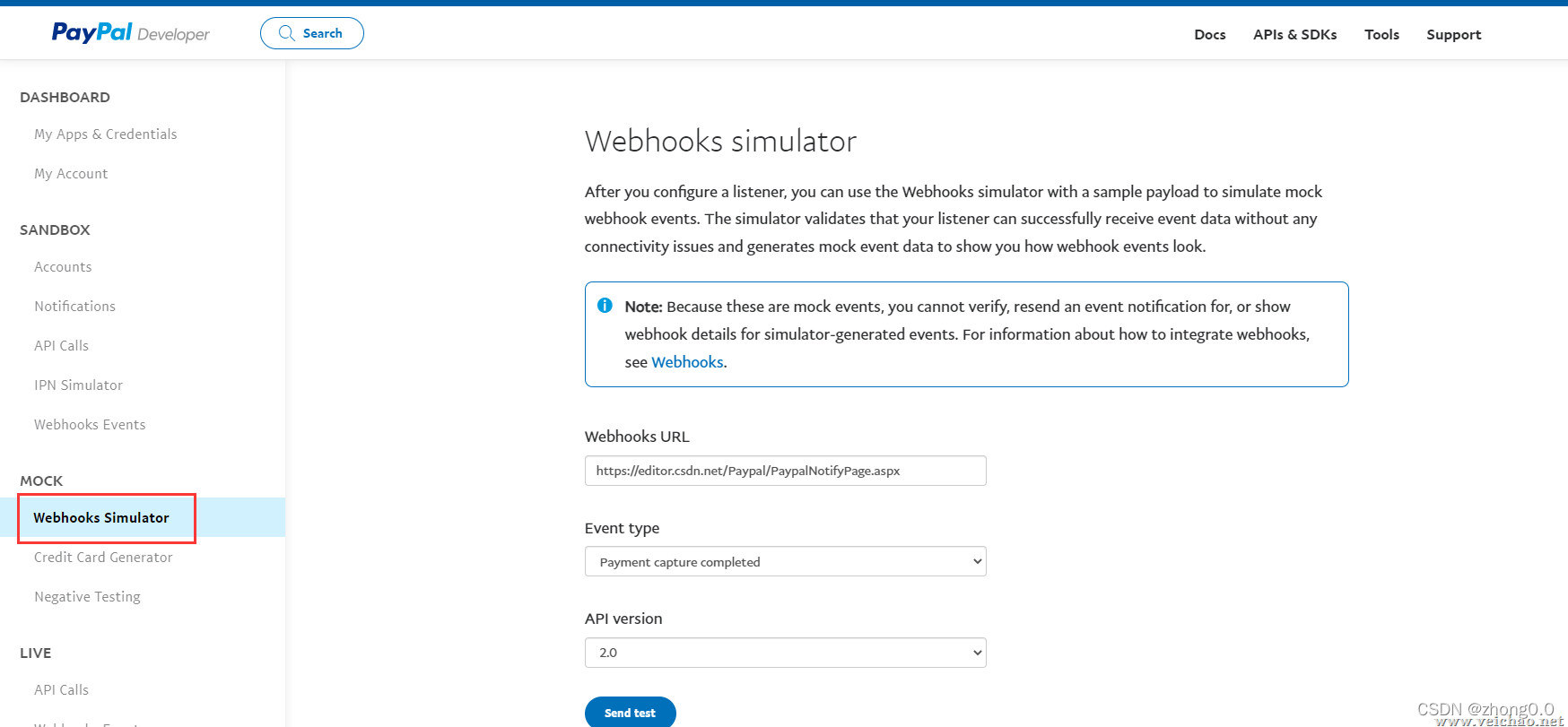This screenshot has width=1568, height=727.
Task: Open the Support menu
Action: 1453,34
